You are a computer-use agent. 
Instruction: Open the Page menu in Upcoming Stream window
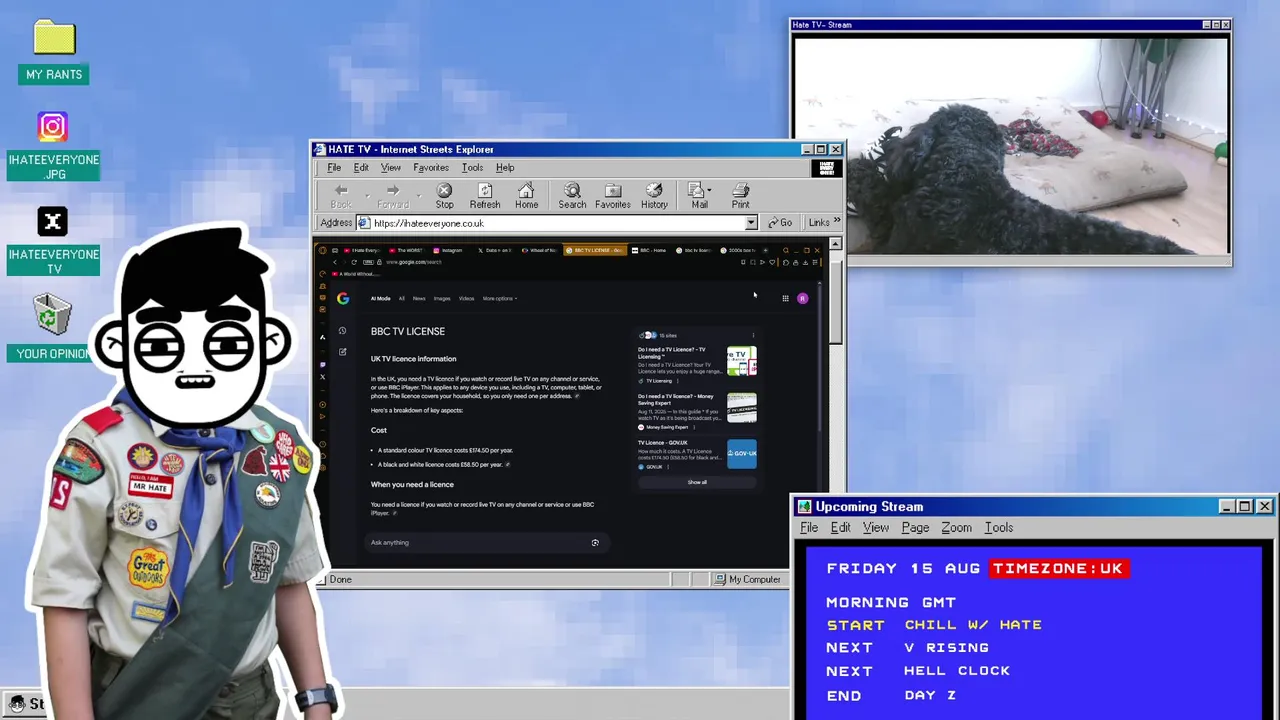coord(915,528)
